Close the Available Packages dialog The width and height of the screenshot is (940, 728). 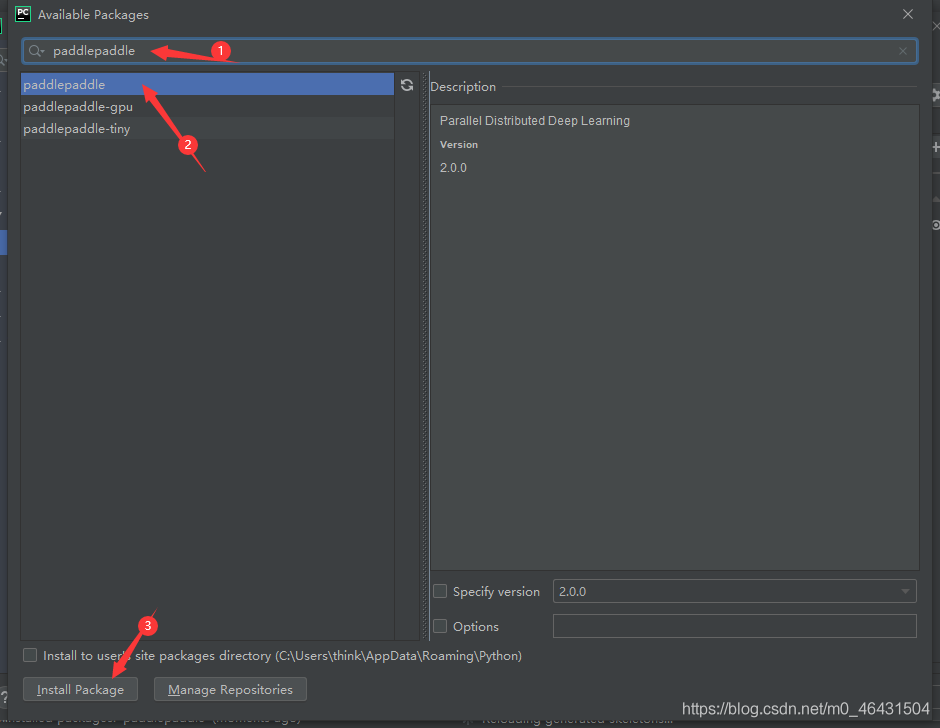click(908, 15)
